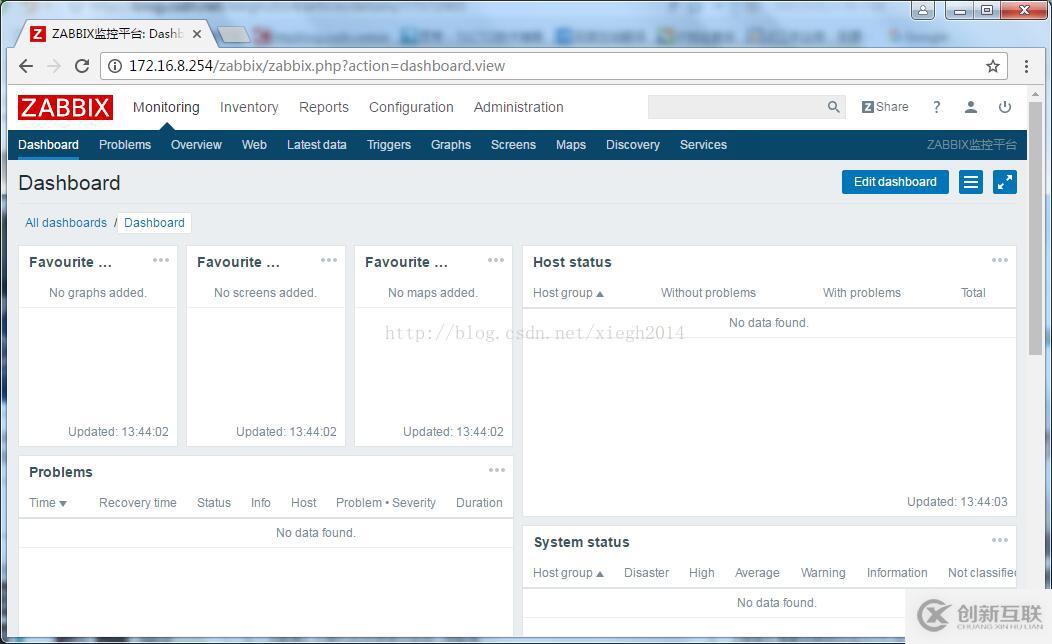Bookmark the page via the star icon
The height and width of the screenshot is (644, 1052).
990,66
